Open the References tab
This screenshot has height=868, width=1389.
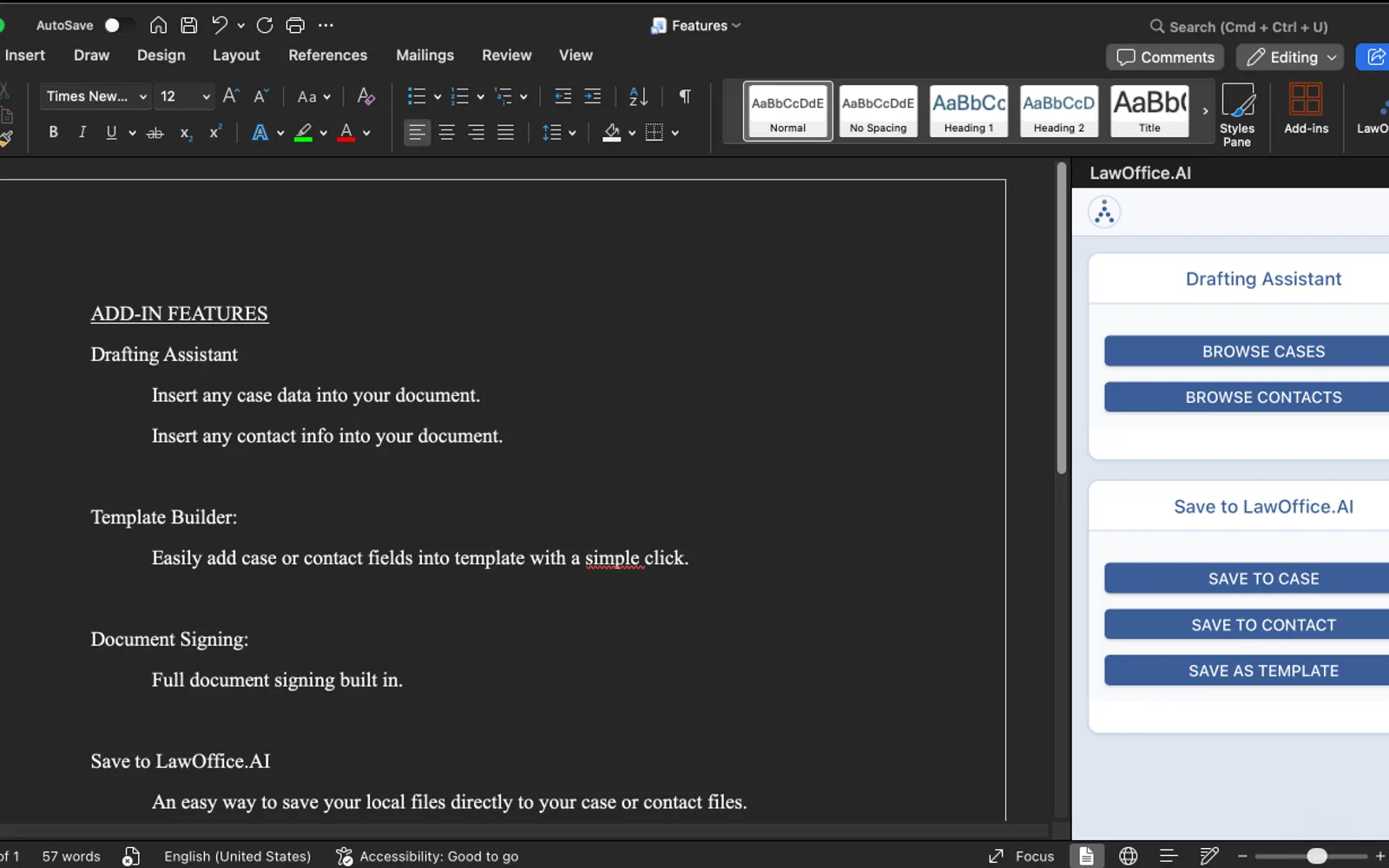[x=327, y=55]
